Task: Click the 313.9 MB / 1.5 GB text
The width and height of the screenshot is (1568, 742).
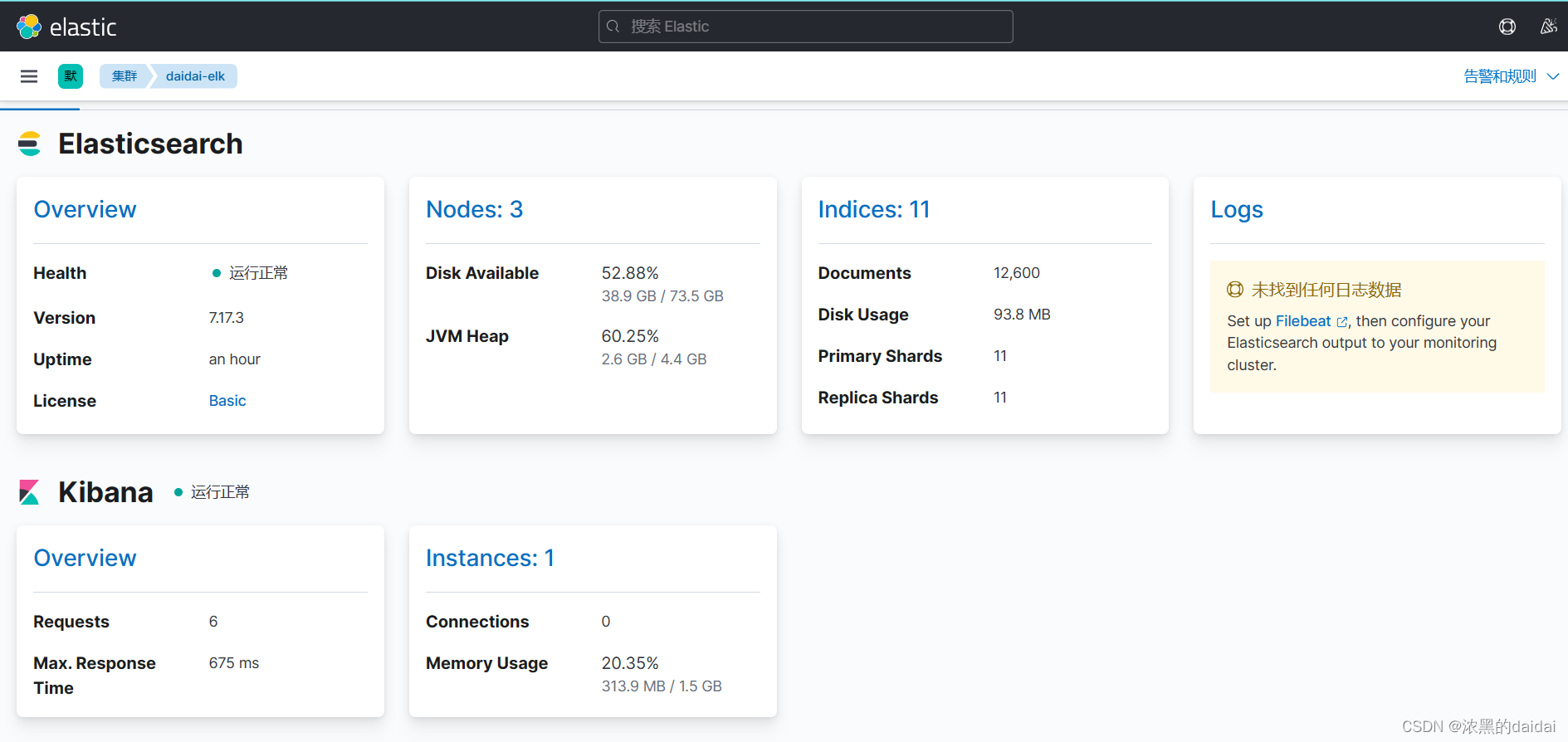Action: point(662,686)
